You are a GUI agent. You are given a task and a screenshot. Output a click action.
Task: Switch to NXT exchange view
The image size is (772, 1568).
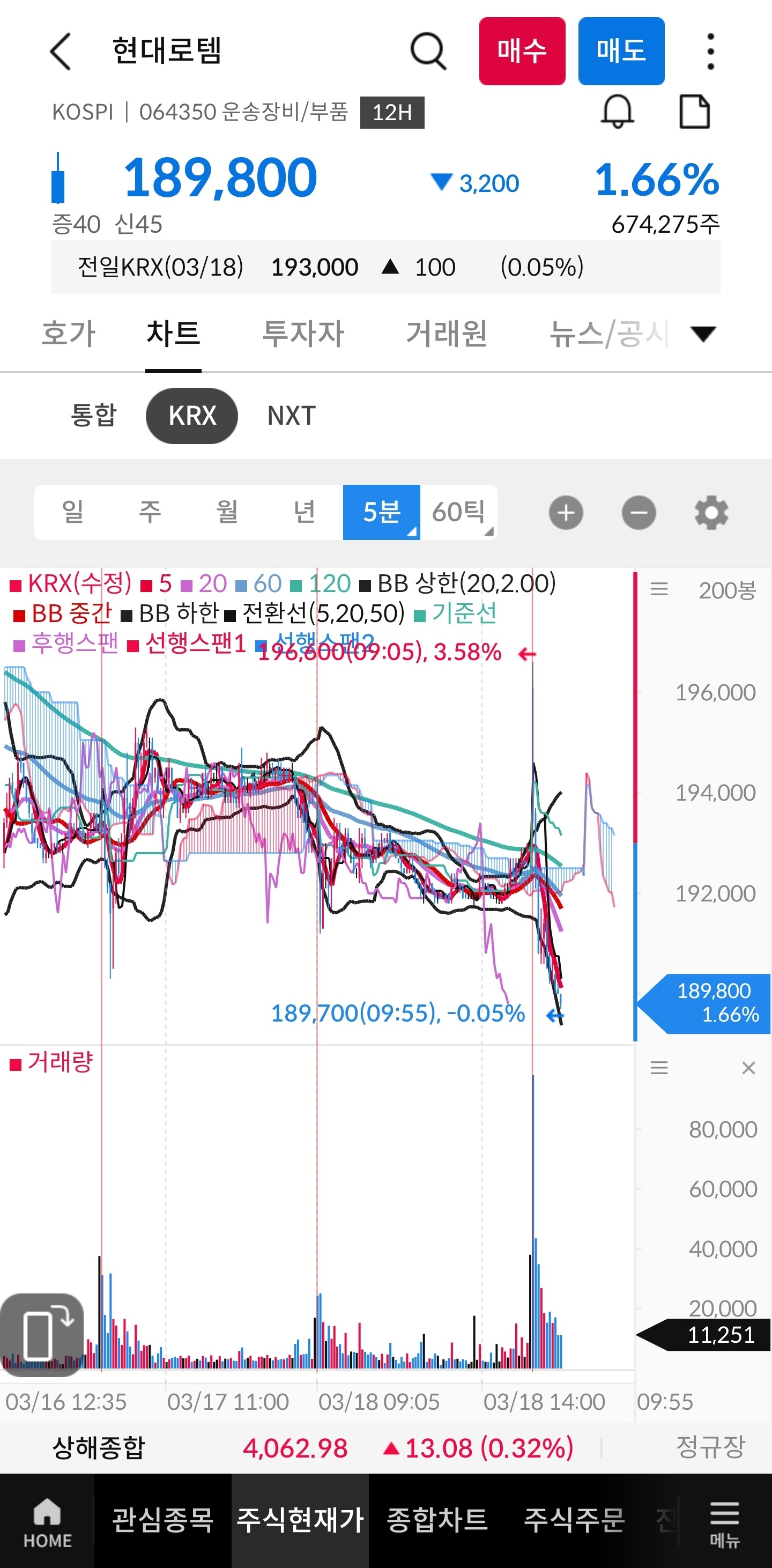click(x=292, y=416)
